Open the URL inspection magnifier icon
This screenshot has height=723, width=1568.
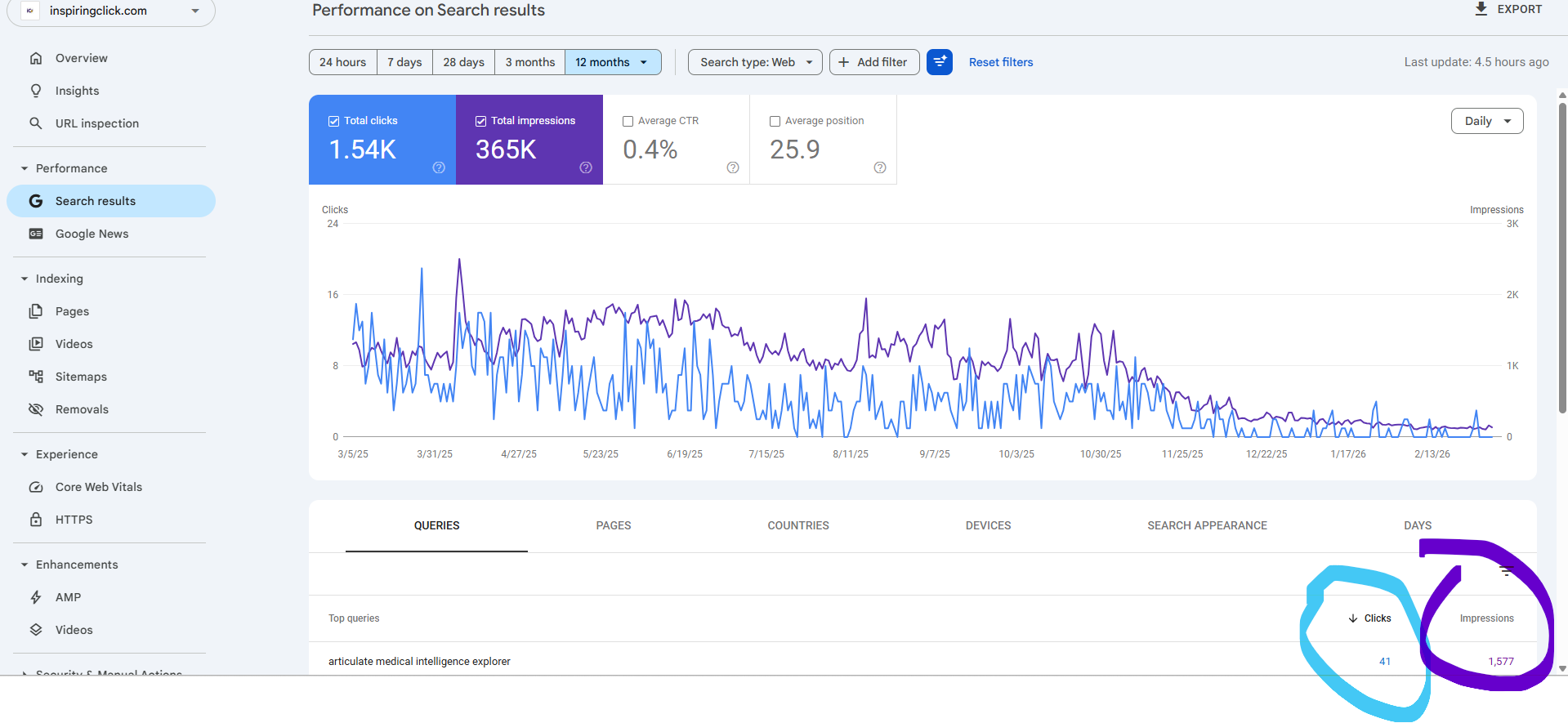[36, 123]
